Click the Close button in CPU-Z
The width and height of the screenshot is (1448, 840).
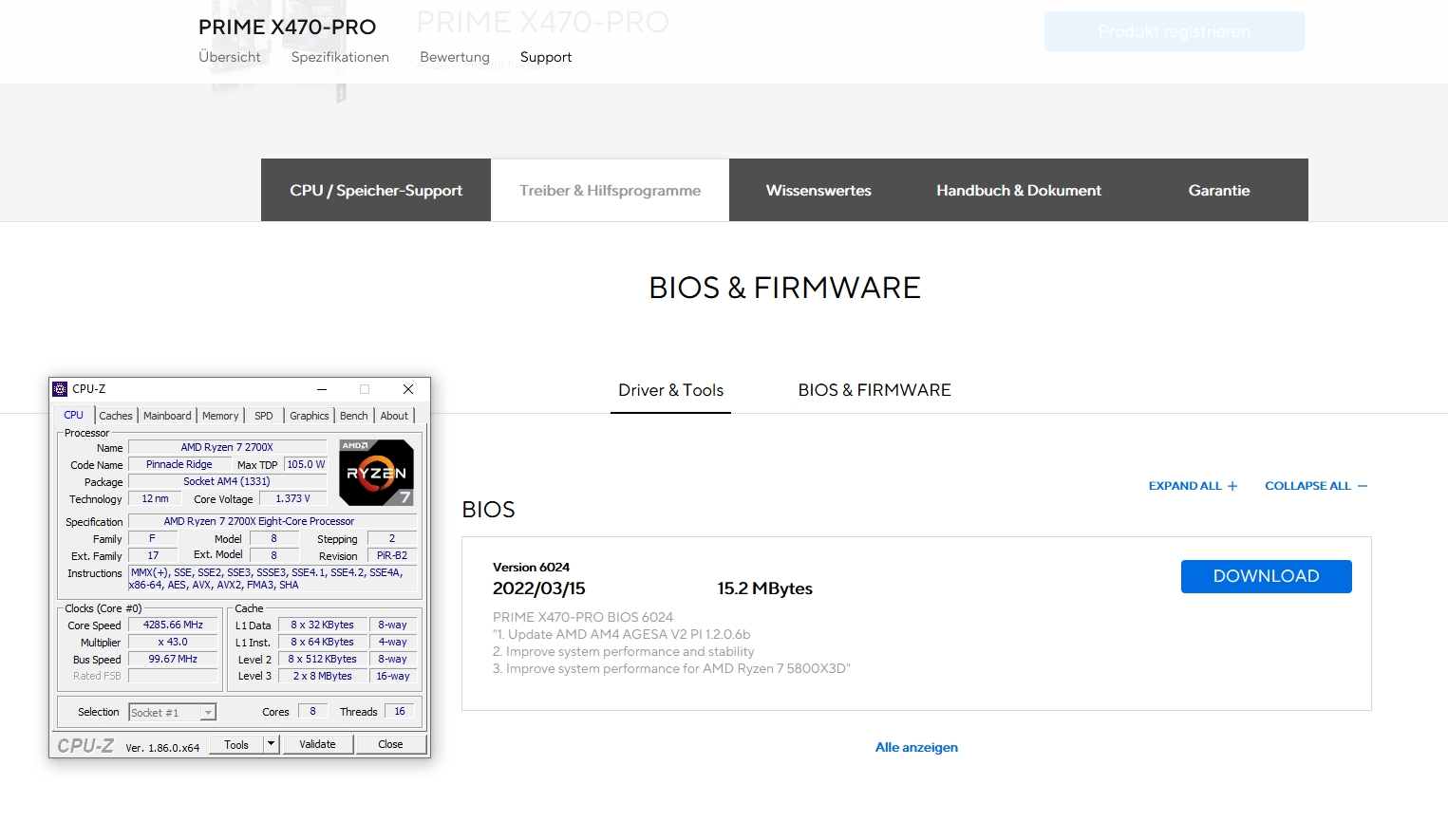(x=390, y=744)
